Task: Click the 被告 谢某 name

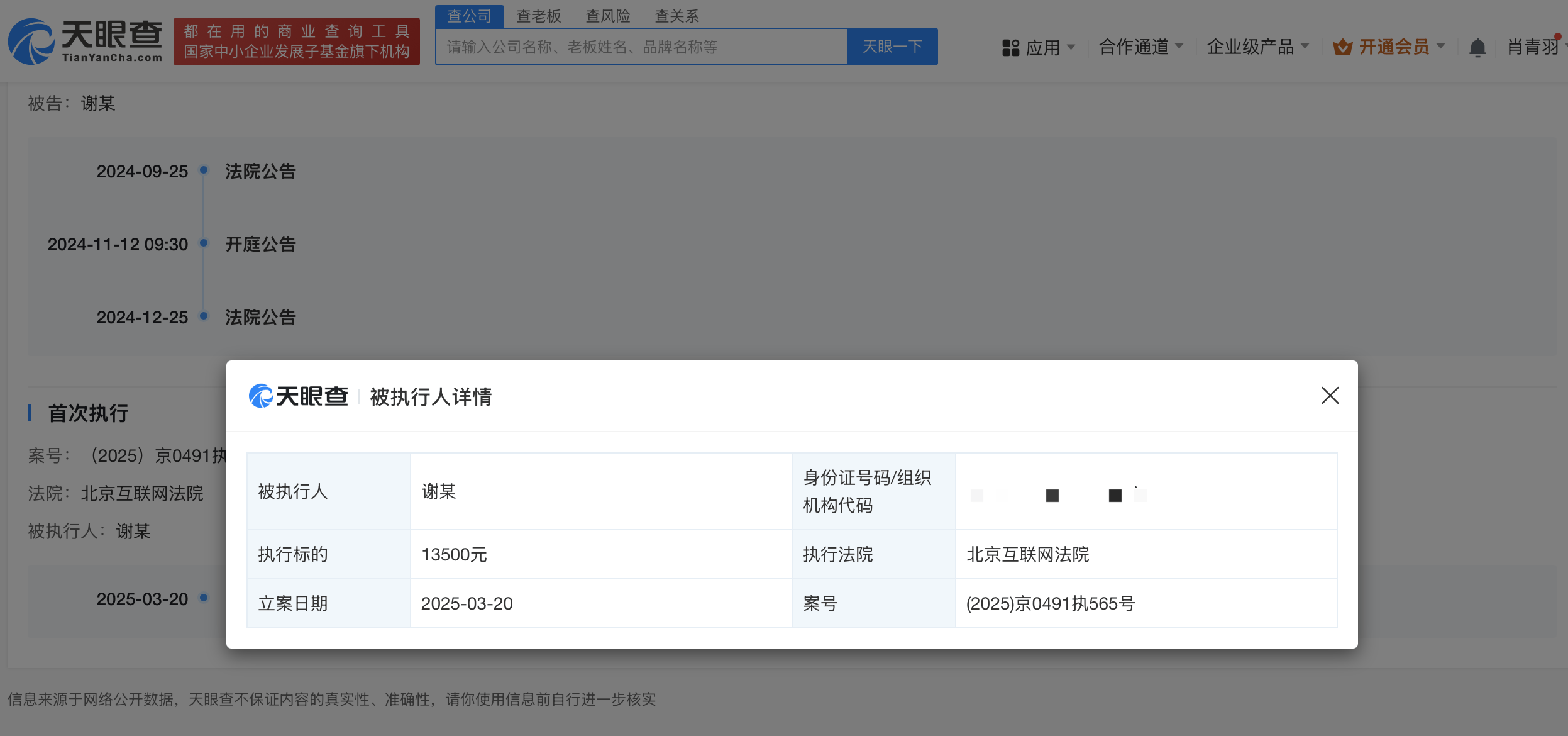Action: click(x=98, y=103)
